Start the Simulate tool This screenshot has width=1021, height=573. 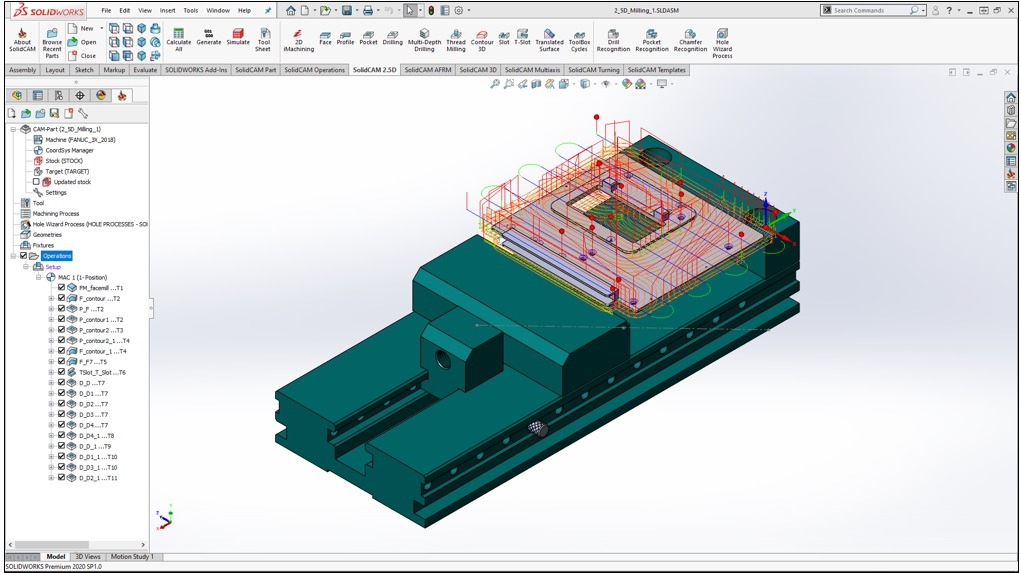[x=238, y=37]
